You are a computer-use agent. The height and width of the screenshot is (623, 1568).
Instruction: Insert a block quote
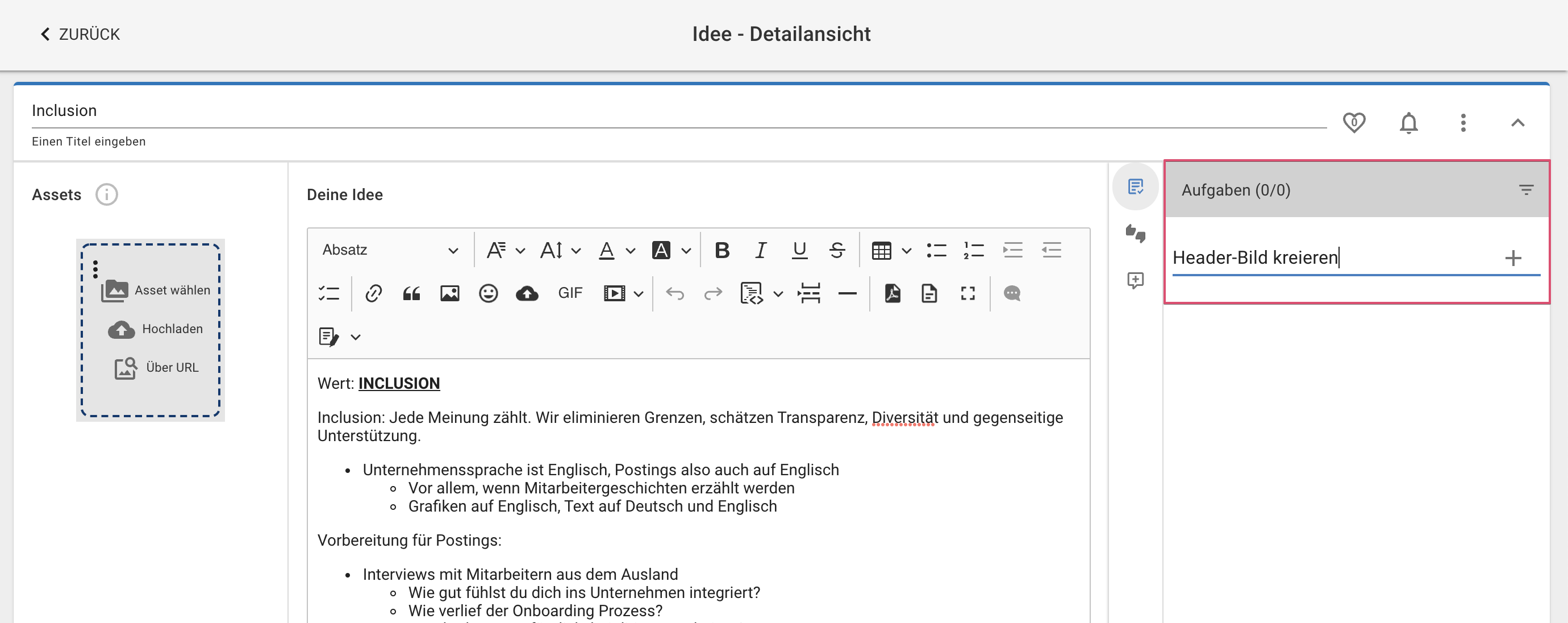[411, 293]
